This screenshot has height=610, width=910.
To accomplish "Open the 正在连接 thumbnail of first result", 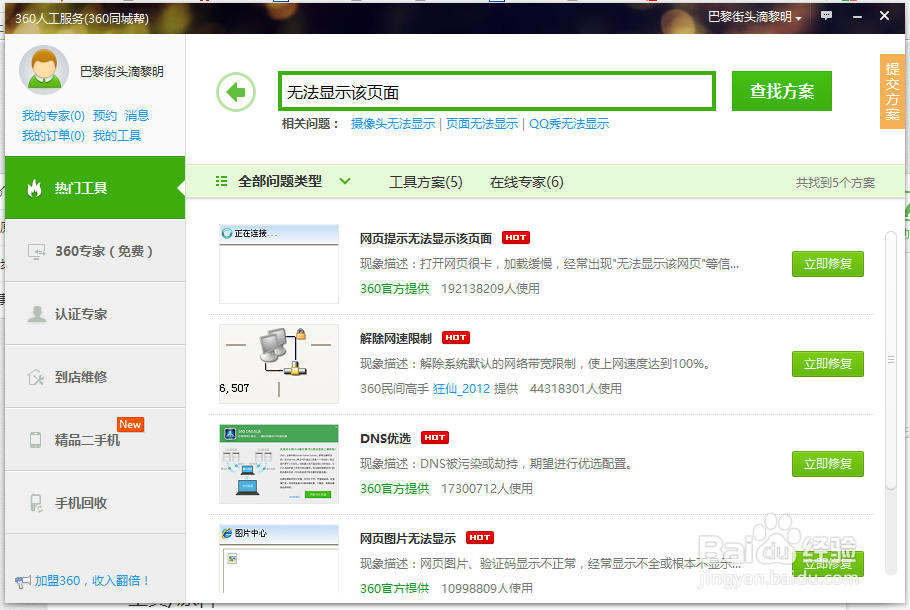I will (279, 264).
